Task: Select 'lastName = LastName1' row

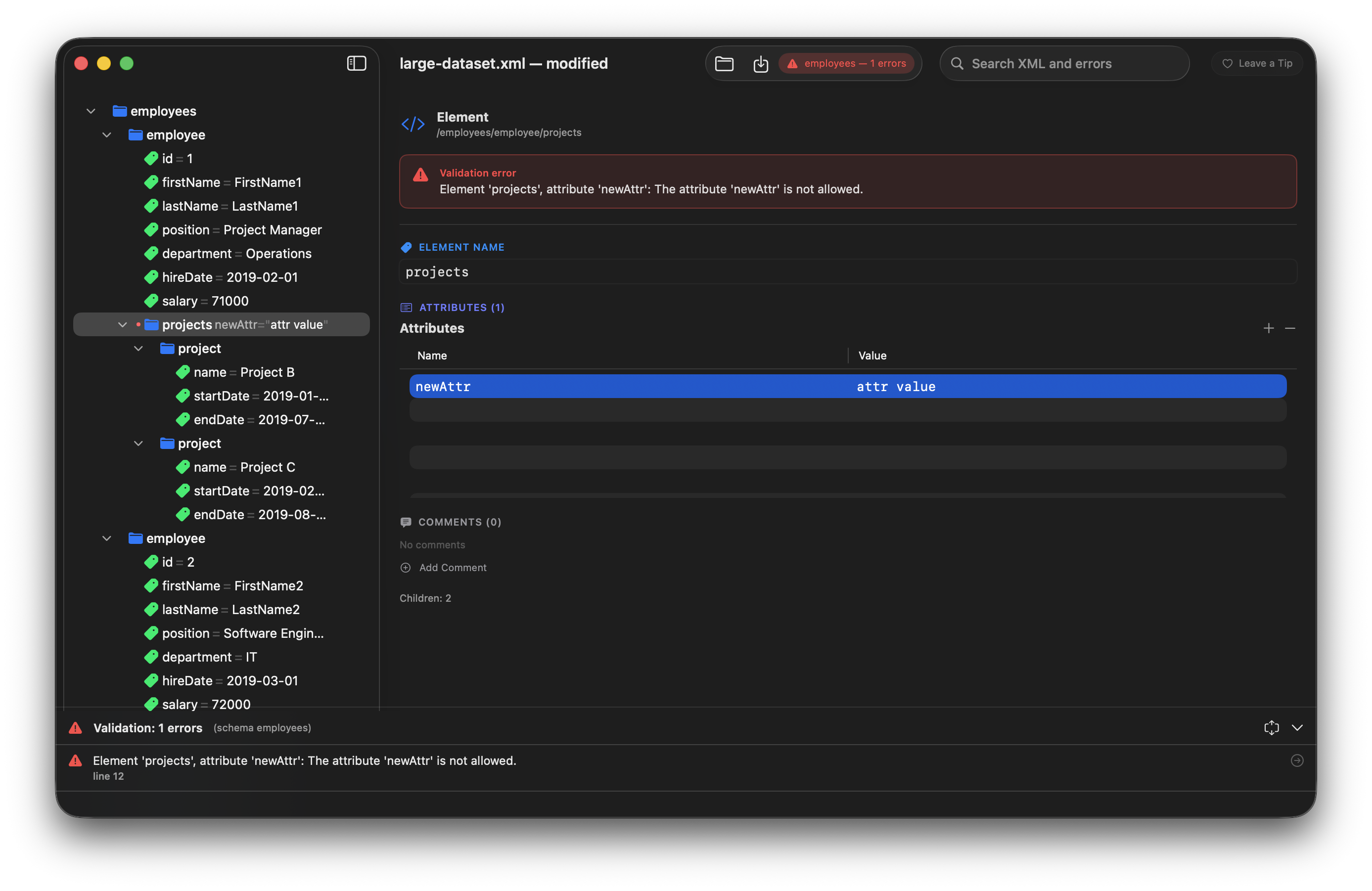Action: 221,206
